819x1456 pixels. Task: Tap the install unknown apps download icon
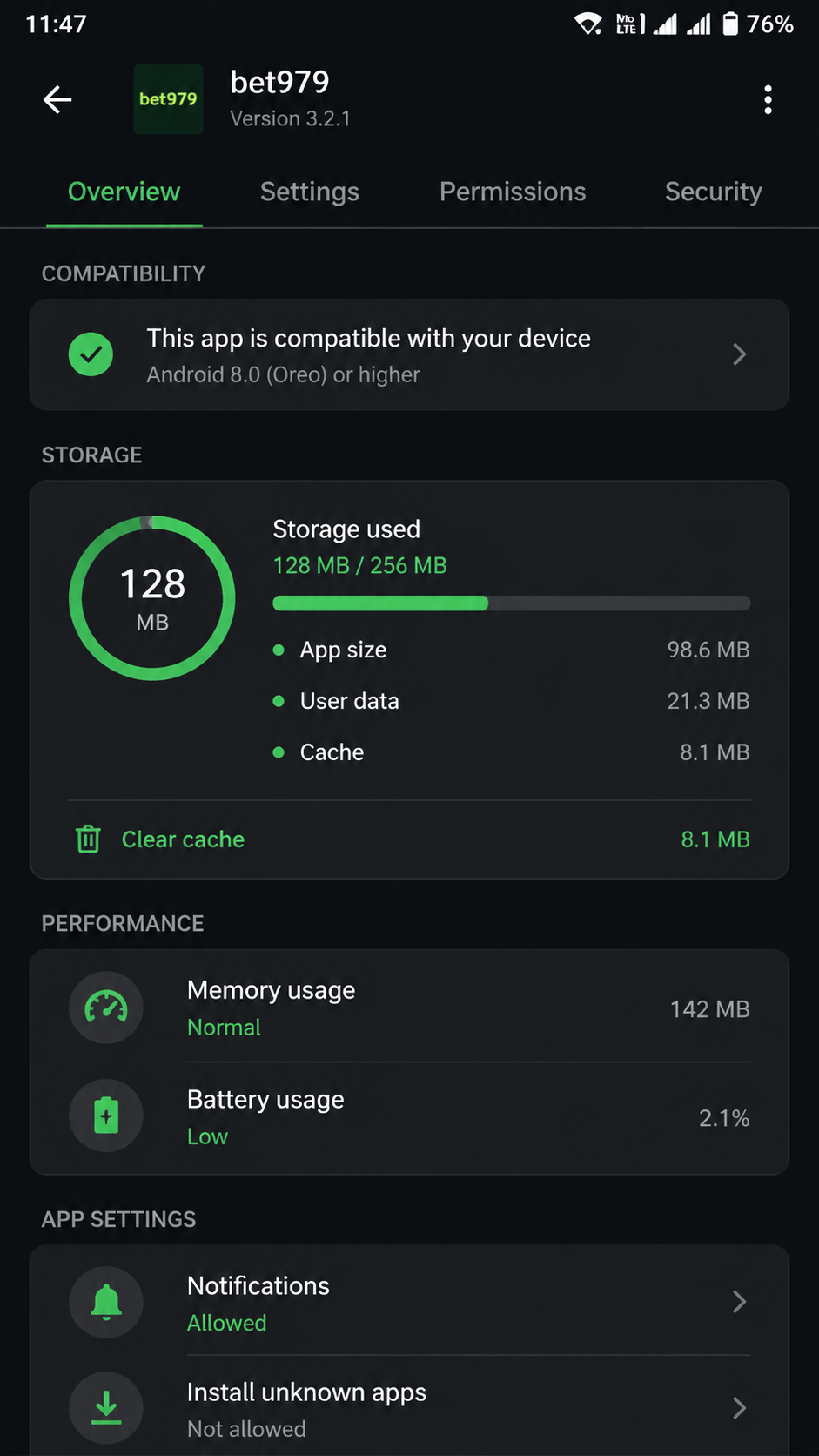pyautogui.click(x=106, y=1408)
